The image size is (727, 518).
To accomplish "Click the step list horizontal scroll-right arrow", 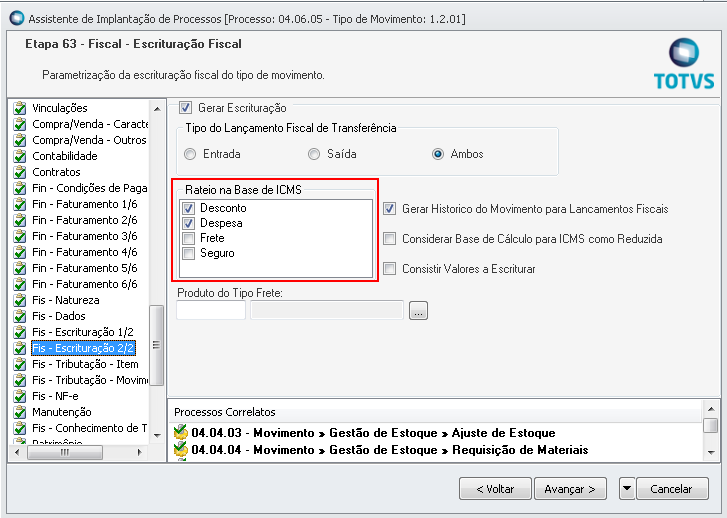I will [x=140, y=452].
